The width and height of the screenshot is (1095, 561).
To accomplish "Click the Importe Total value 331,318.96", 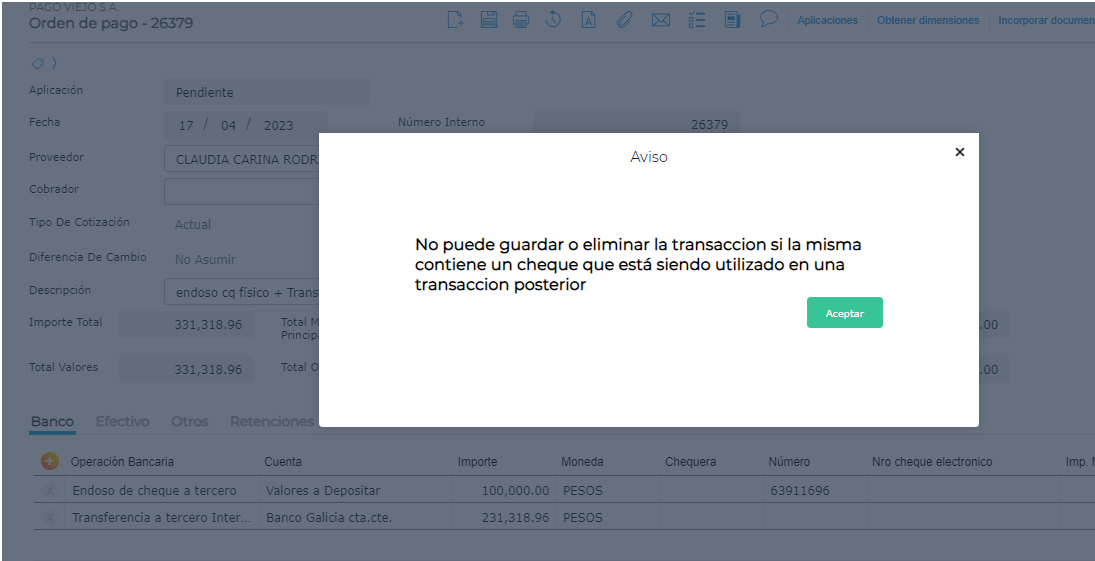I will pos(186,324).
